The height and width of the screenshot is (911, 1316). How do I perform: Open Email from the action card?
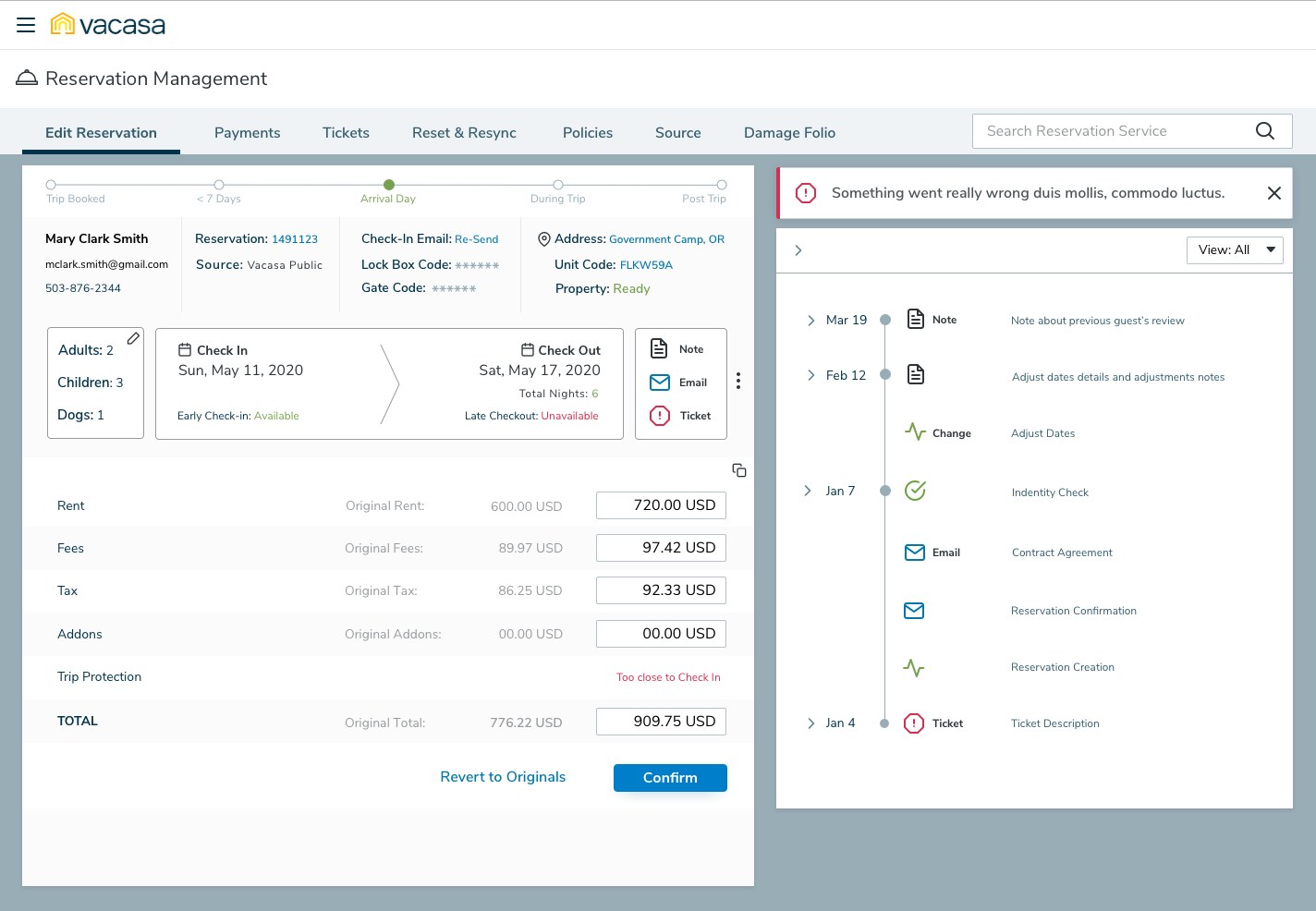point(678,383)
